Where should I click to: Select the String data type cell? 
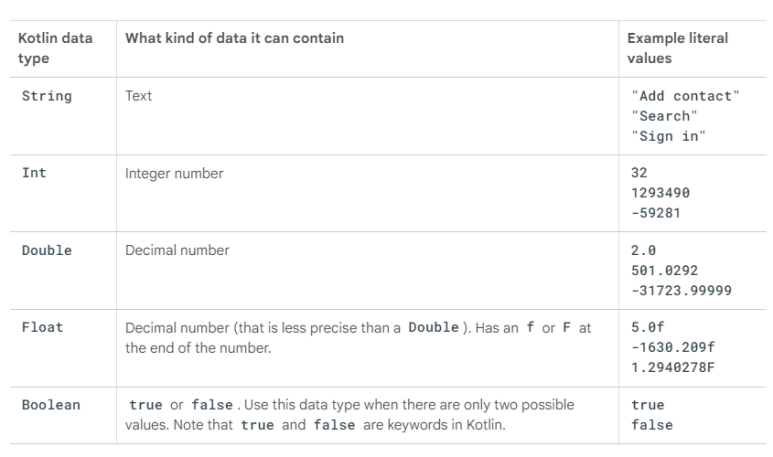[x=47, y=97]
